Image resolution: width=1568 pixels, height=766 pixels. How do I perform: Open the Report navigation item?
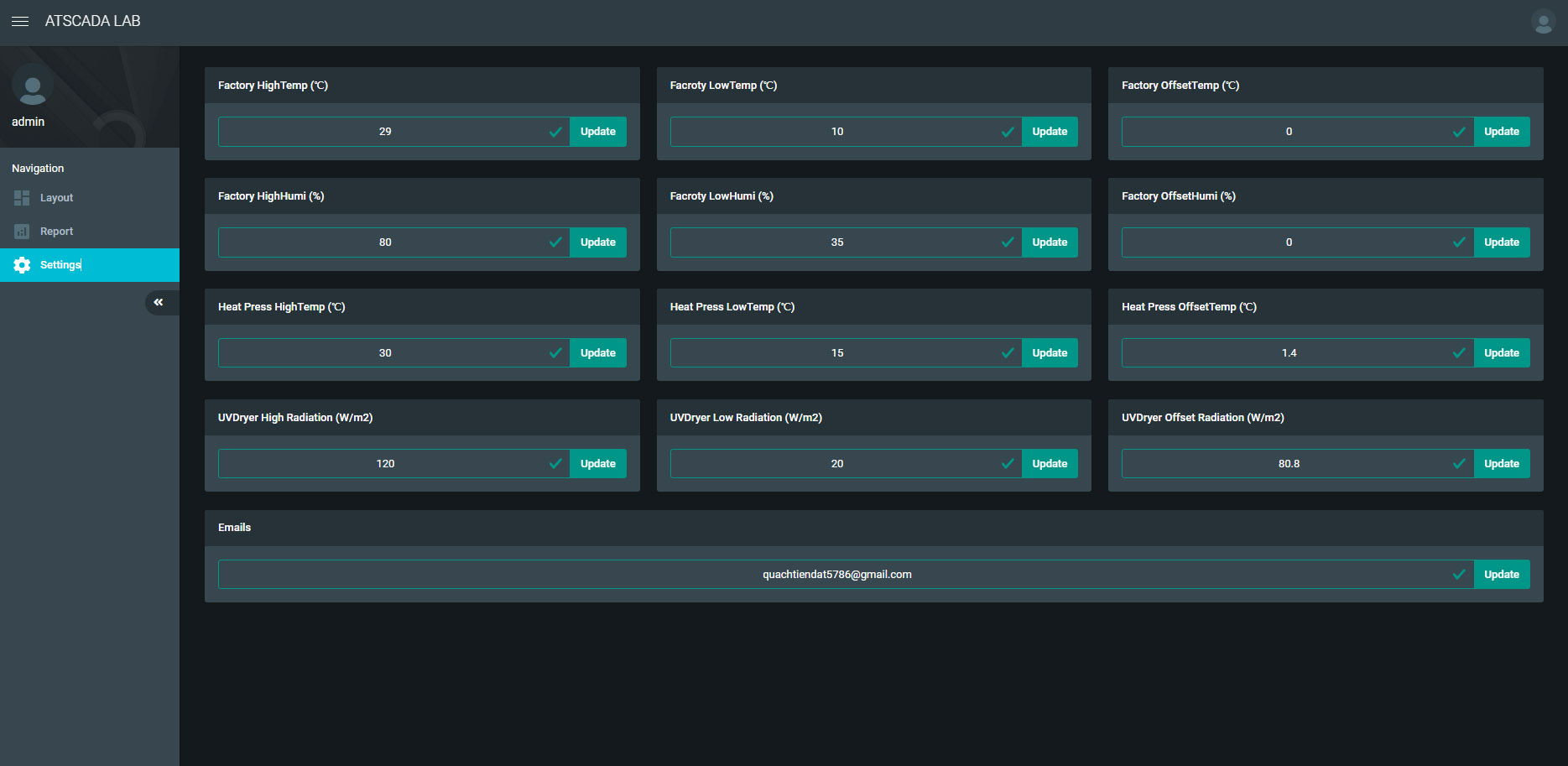(57, 232)
